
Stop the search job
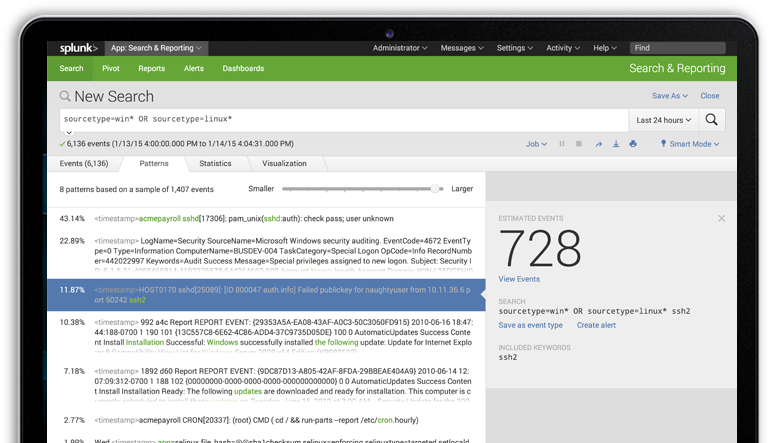coord(580,144)
